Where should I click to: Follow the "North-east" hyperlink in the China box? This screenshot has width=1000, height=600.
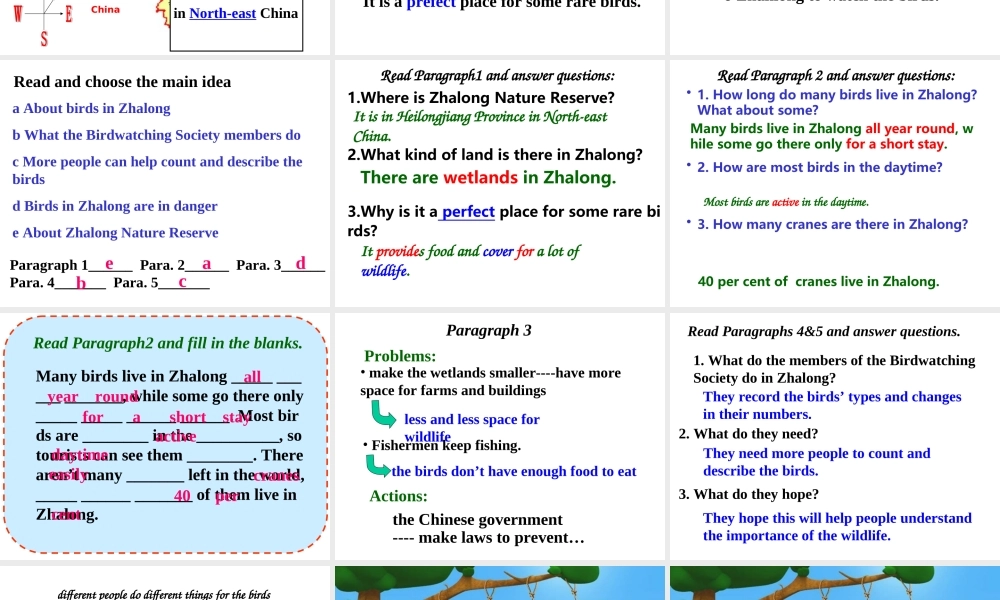223,13
